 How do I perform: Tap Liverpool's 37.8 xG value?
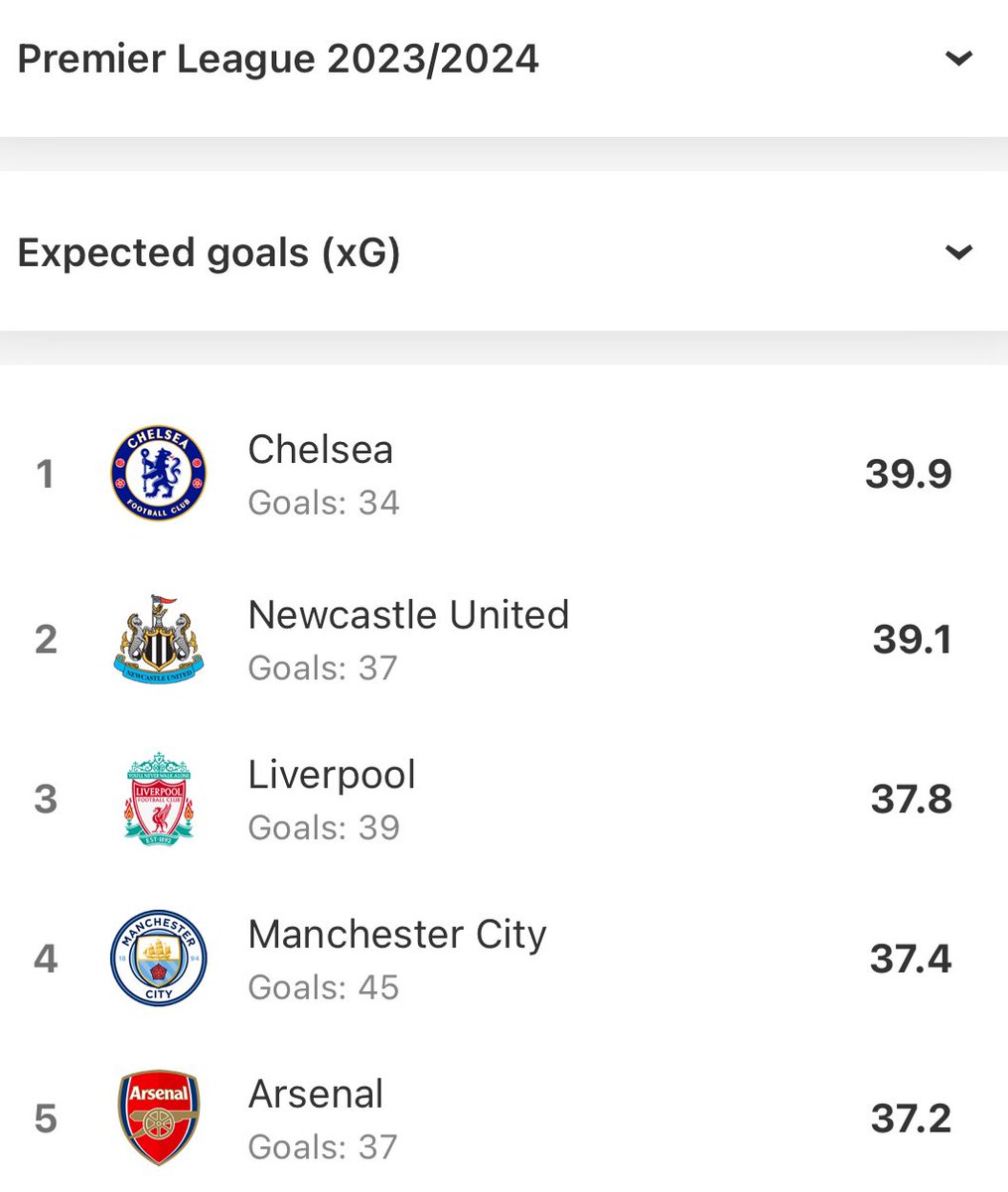[911, 799]
